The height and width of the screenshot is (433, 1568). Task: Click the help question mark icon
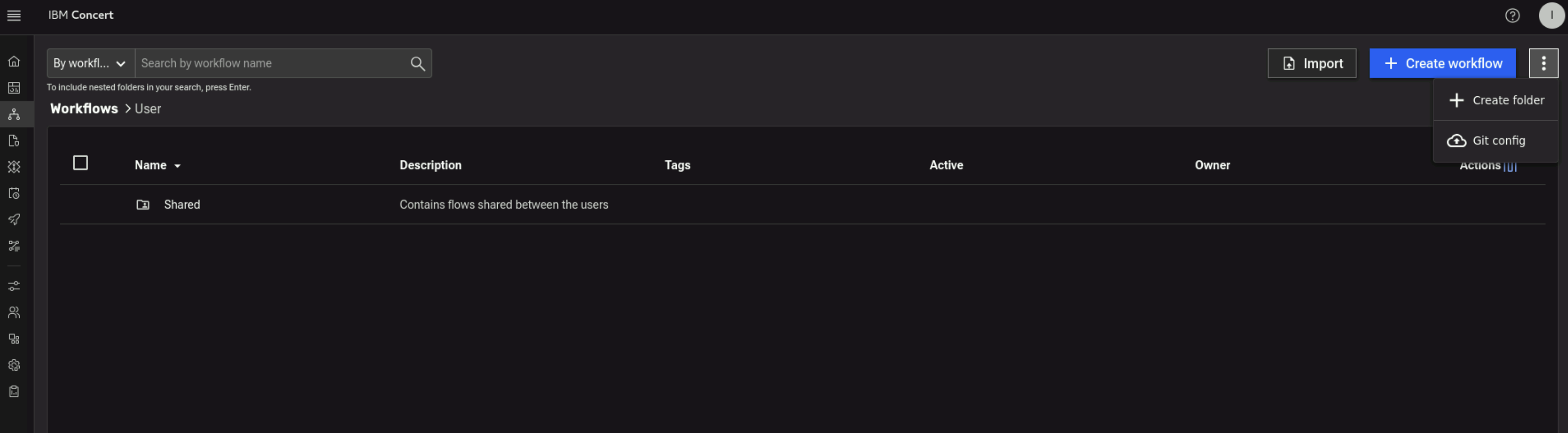pyautogui.click(x=1512, y=16)
